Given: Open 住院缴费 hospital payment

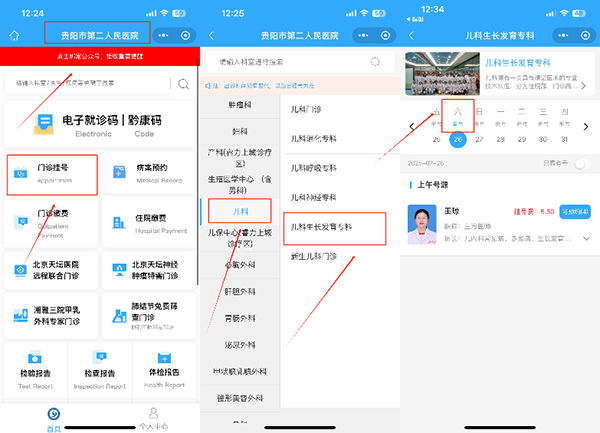Looking at the screenshot, I should (x=149, y=223).
